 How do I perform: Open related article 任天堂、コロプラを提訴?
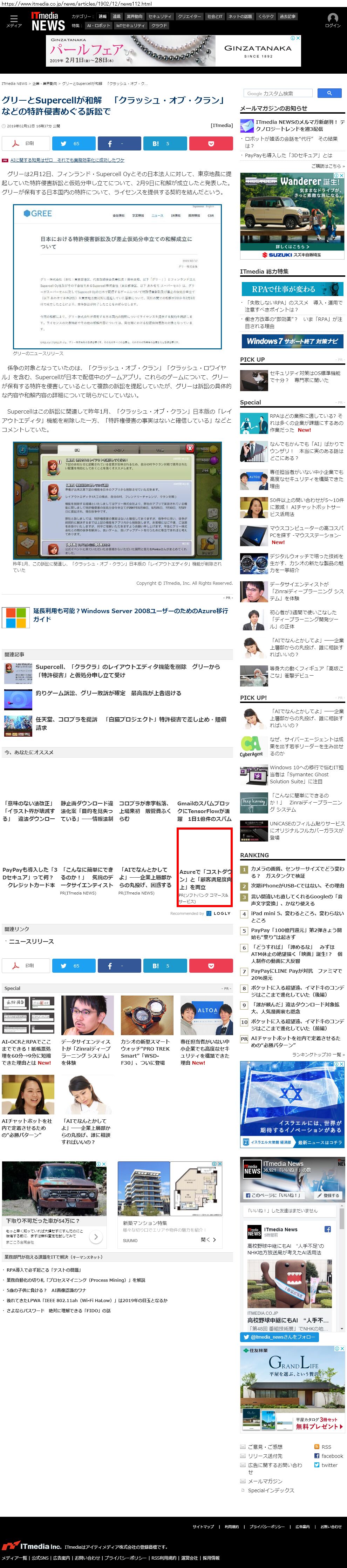coord(131,723)
